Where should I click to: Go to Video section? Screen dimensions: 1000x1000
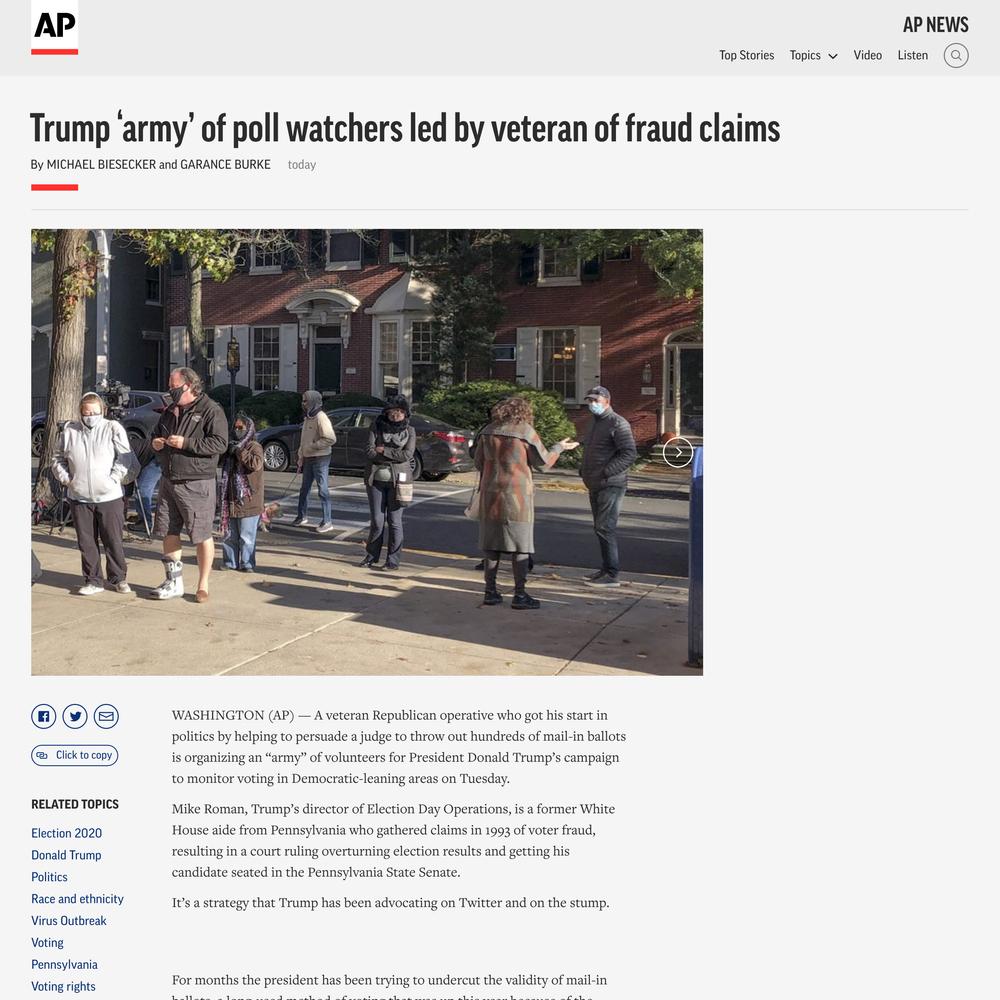tap(867, 55)
